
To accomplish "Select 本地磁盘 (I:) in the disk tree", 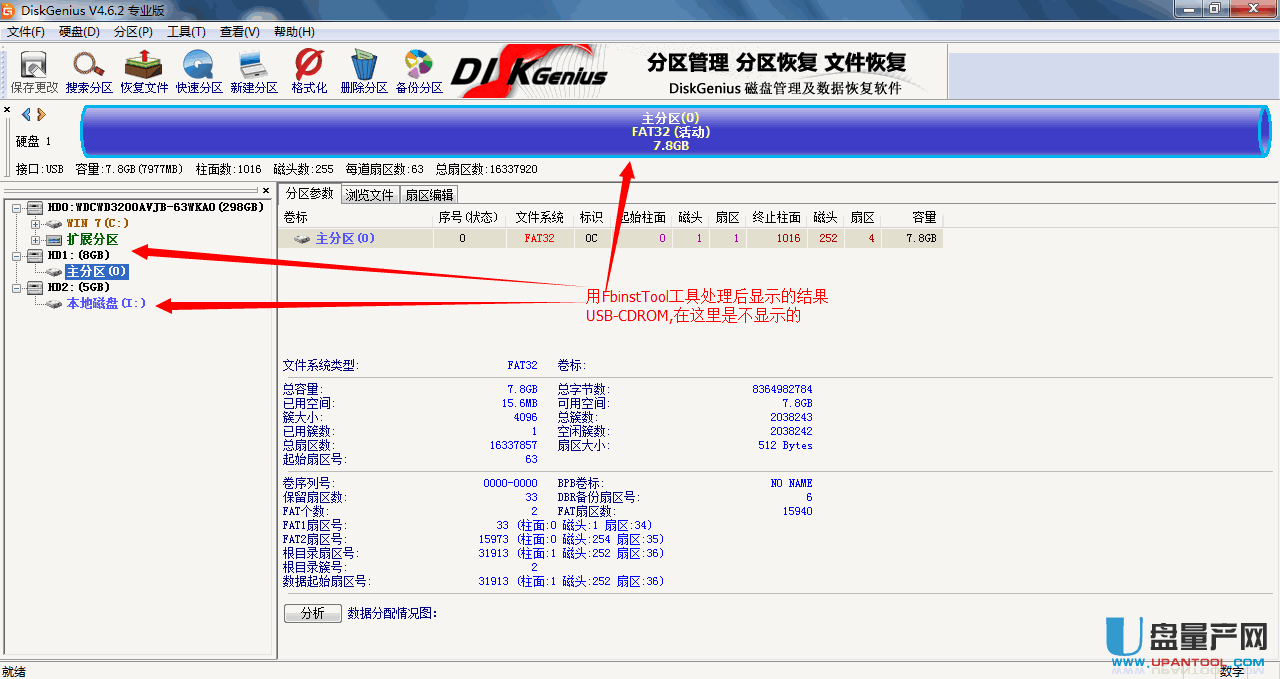I will point(106,304).
